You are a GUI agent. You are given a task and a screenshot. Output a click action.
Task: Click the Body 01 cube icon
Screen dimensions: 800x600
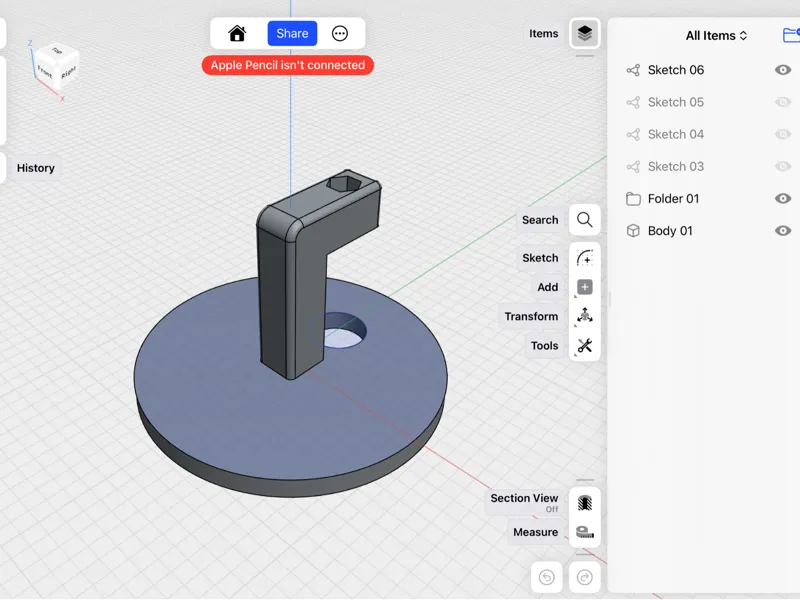633,231
